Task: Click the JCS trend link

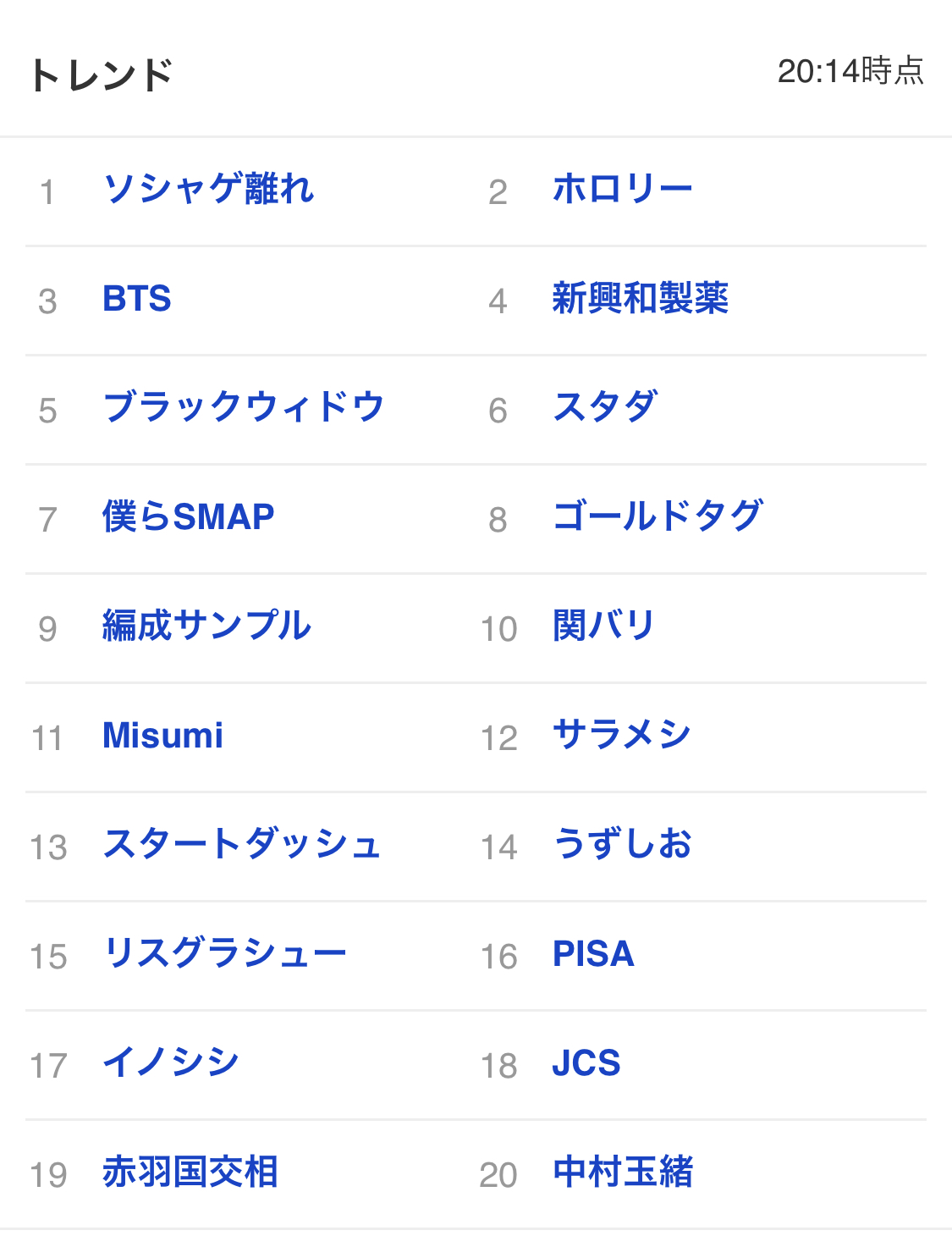Action: pyautogui.click(x=586, y=1062)
